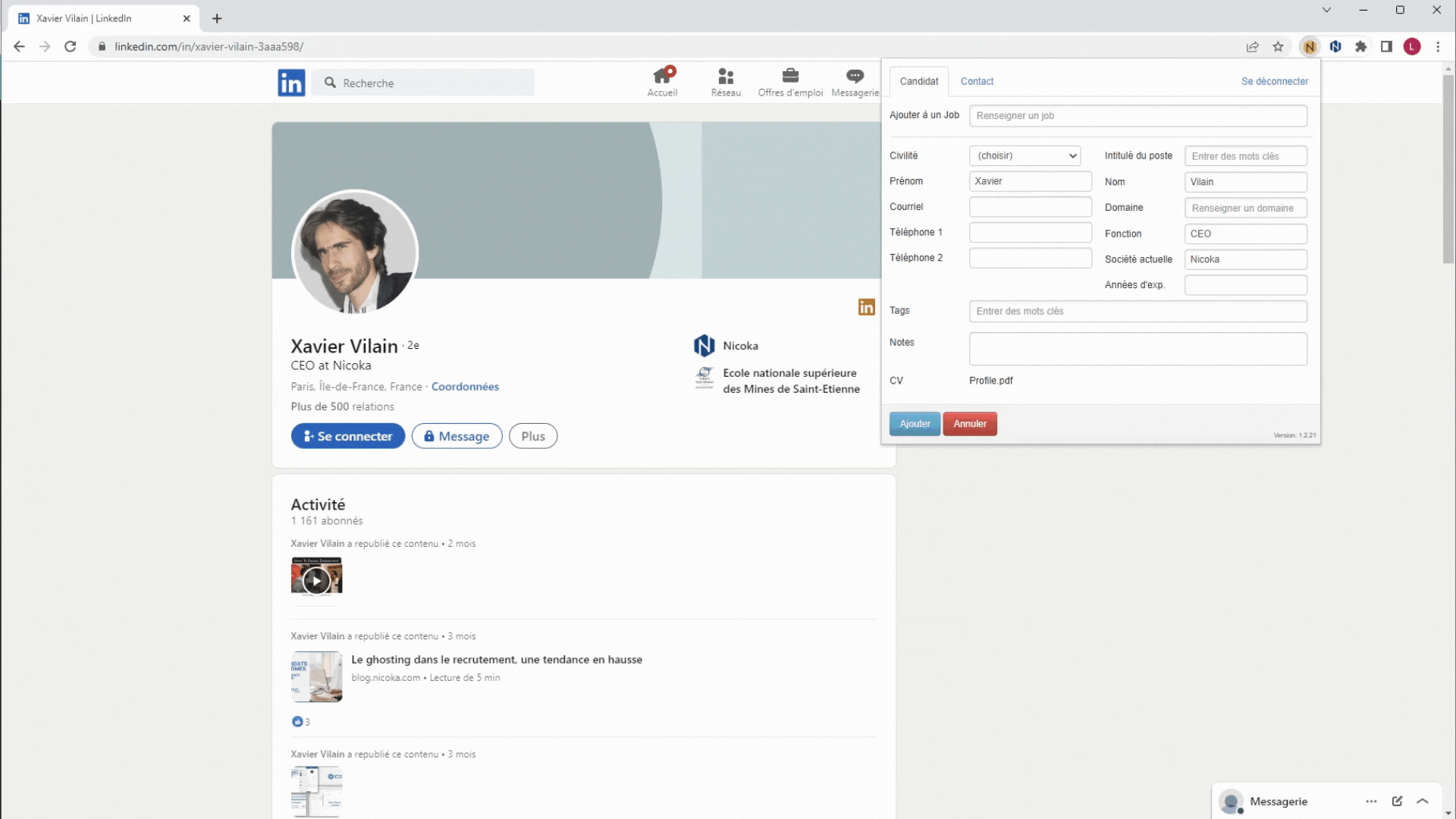Click the Message button

pyautogui.click(x=457, y=436)
